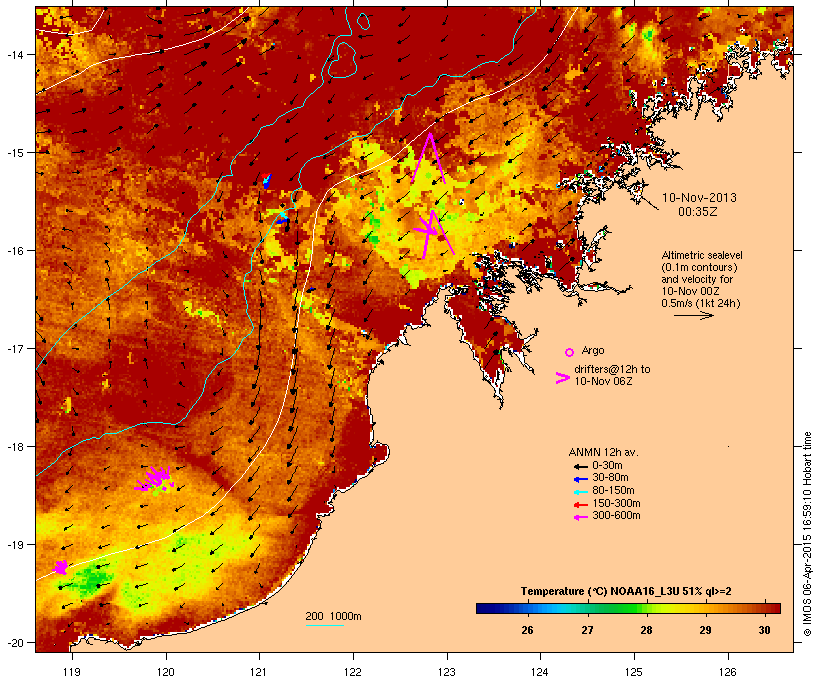The width and height of the screenshot is (820, 680).
Task: Click the 122 longitude axis label
Action: (x=353, y=672)
